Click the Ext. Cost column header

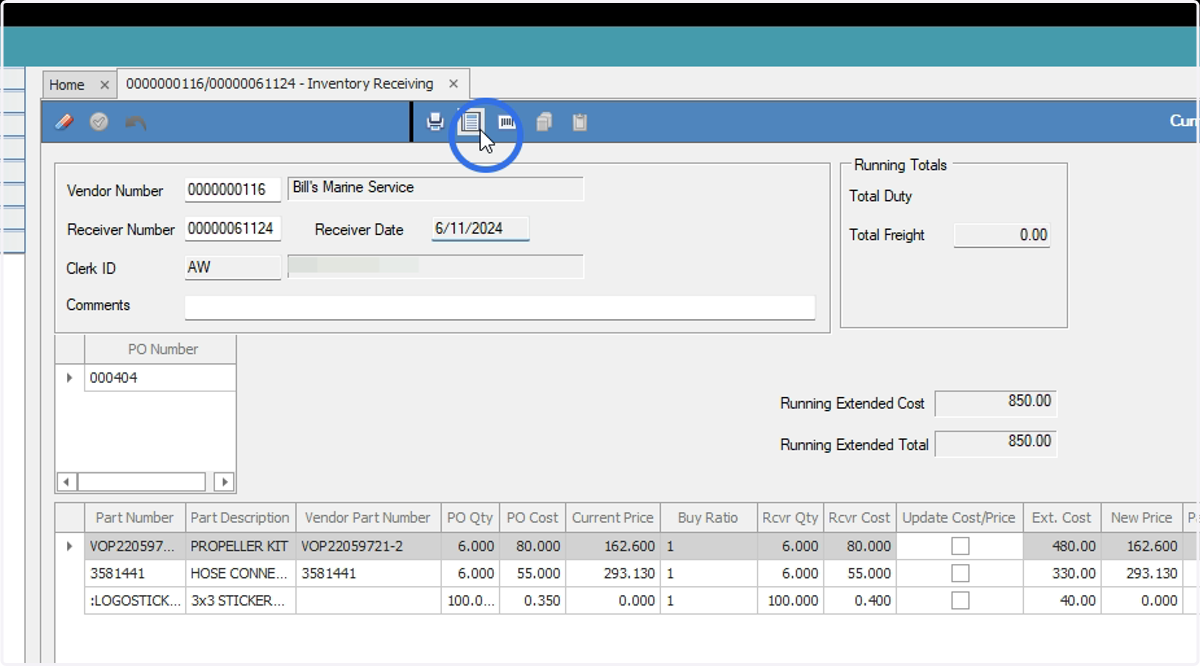[x=1062, y=518]
